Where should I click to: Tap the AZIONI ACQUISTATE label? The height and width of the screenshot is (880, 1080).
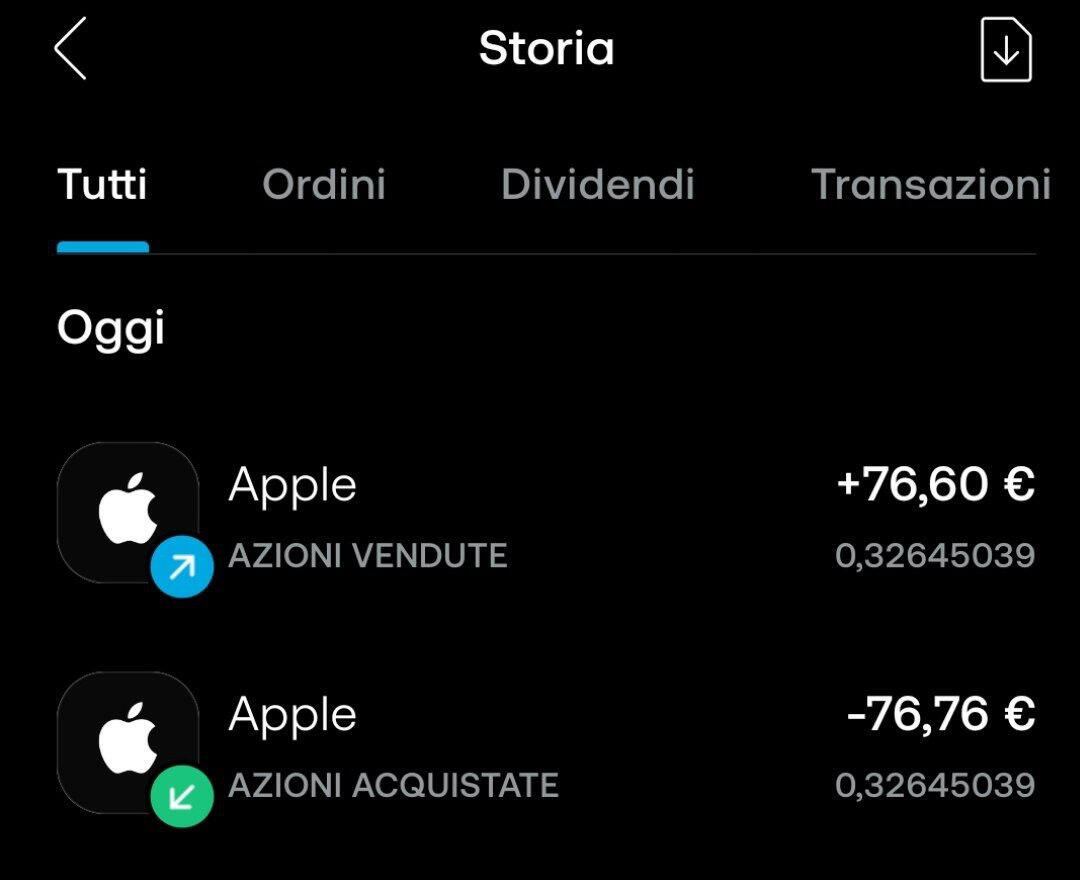pos(393,786)
